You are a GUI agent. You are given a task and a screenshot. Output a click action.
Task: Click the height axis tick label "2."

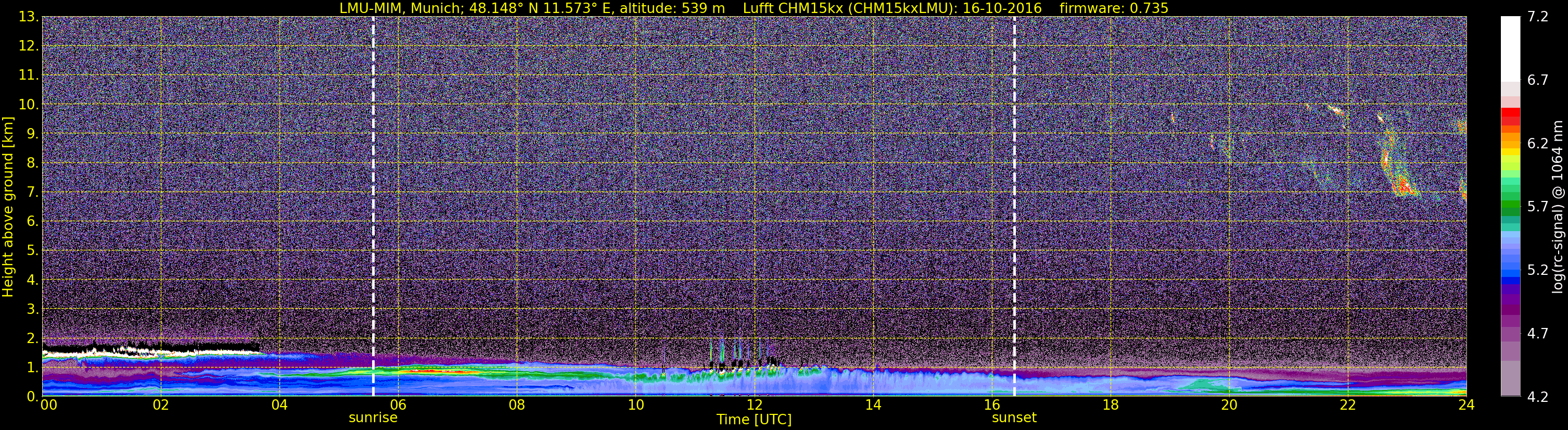[33, 338]
